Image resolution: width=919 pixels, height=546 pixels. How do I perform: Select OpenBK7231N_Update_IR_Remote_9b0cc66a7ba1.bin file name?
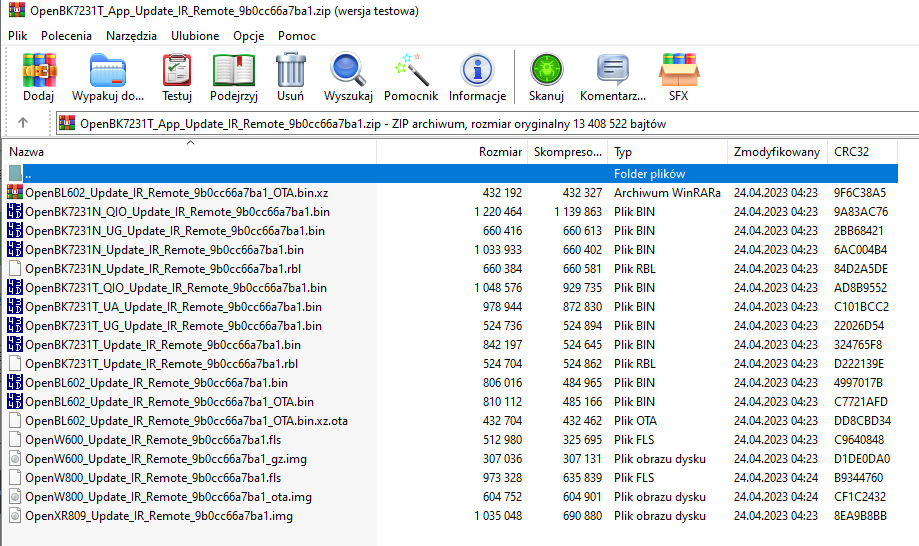pos(164,250)
